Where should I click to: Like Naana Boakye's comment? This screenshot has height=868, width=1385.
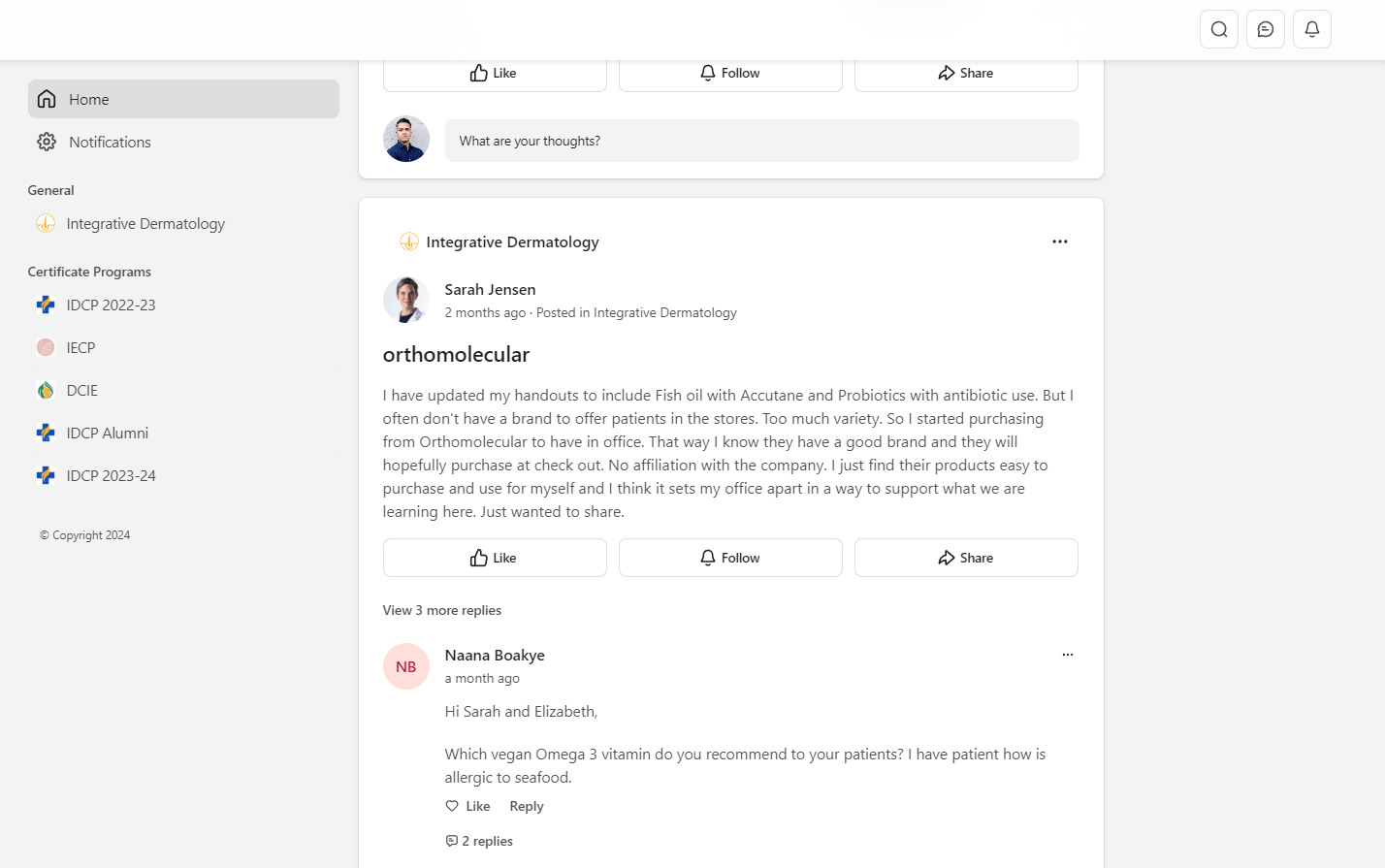468,806
